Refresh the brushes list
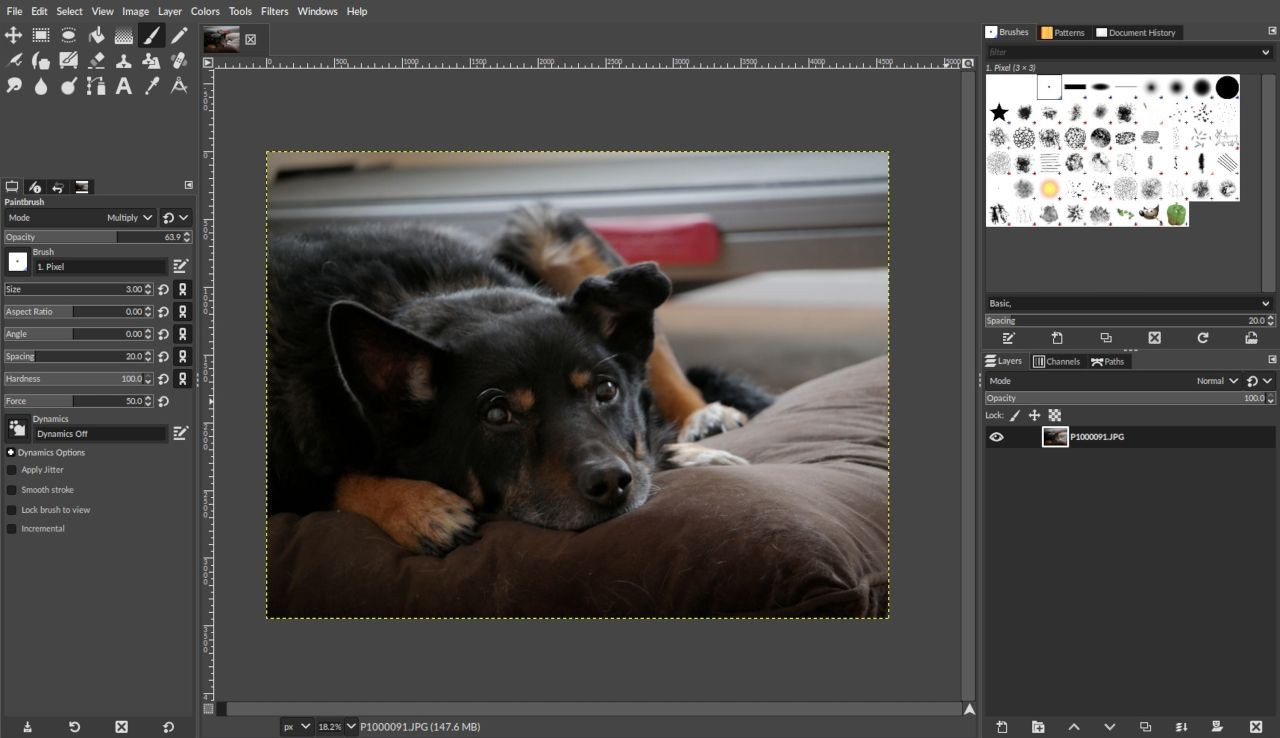 click(1203, 338)
